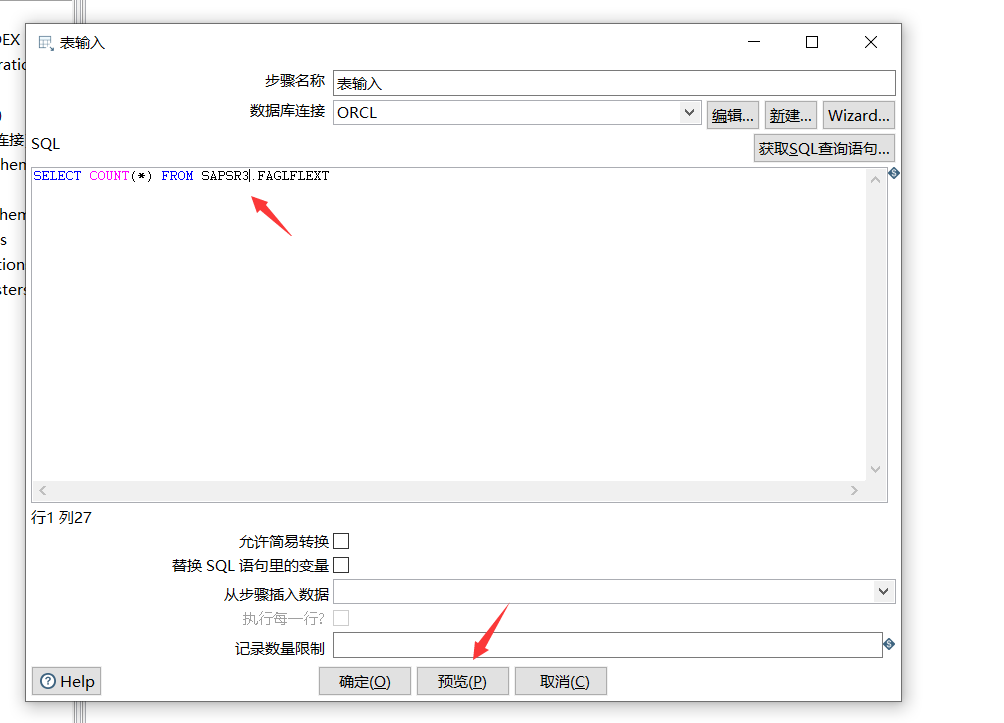Click the SELECT keyword in the SQL
The height and width of the screenshot is (723, 1004).
click(x=57, y=175)
